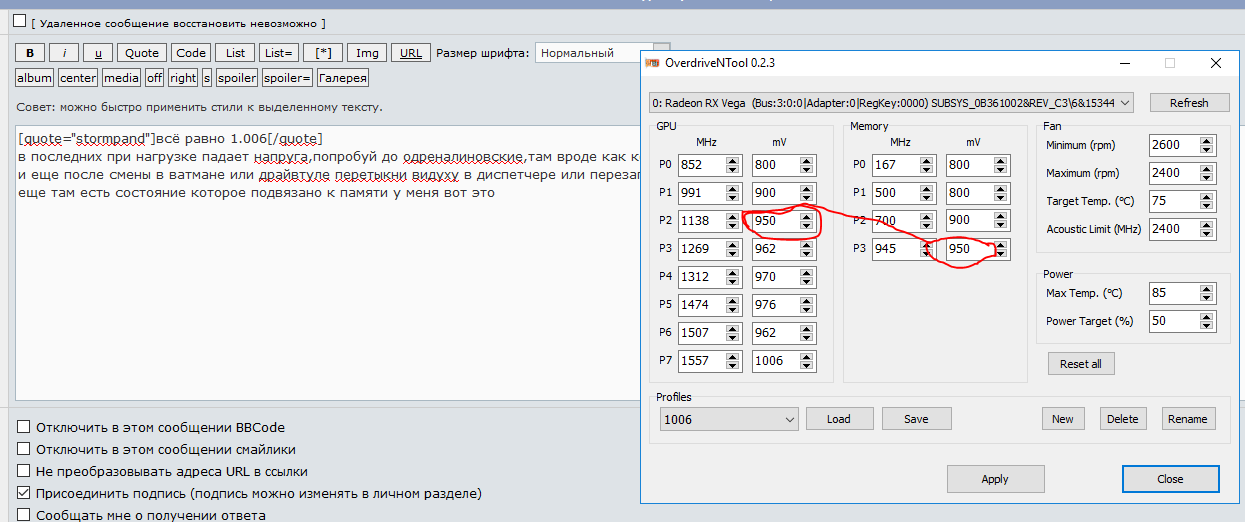The width and height of the screenshot is (1245, 522).
Task: Click Apply in OverdriveNTool
Action: pyautogui.click(x=995, y=479)
